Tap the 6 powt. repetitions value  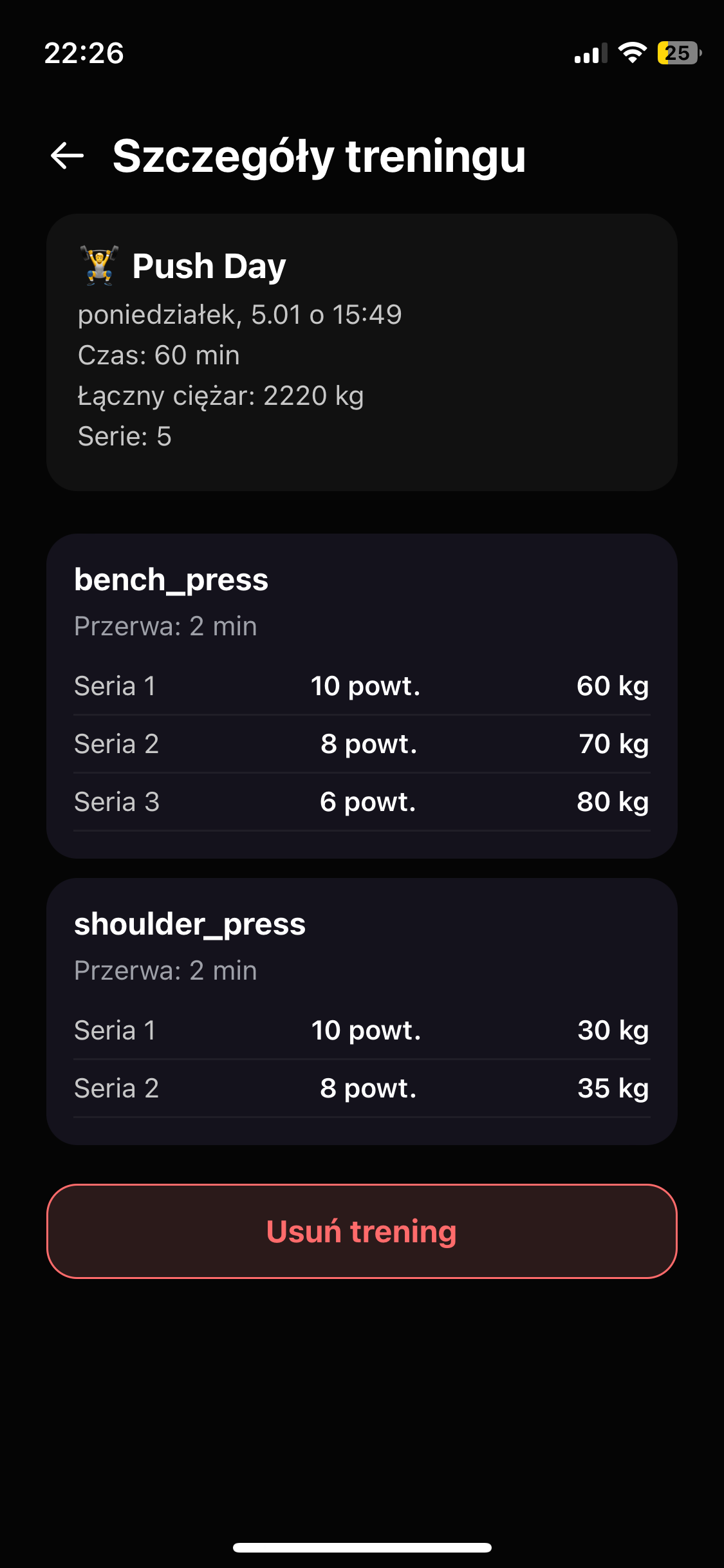click(x=367, y=802)
